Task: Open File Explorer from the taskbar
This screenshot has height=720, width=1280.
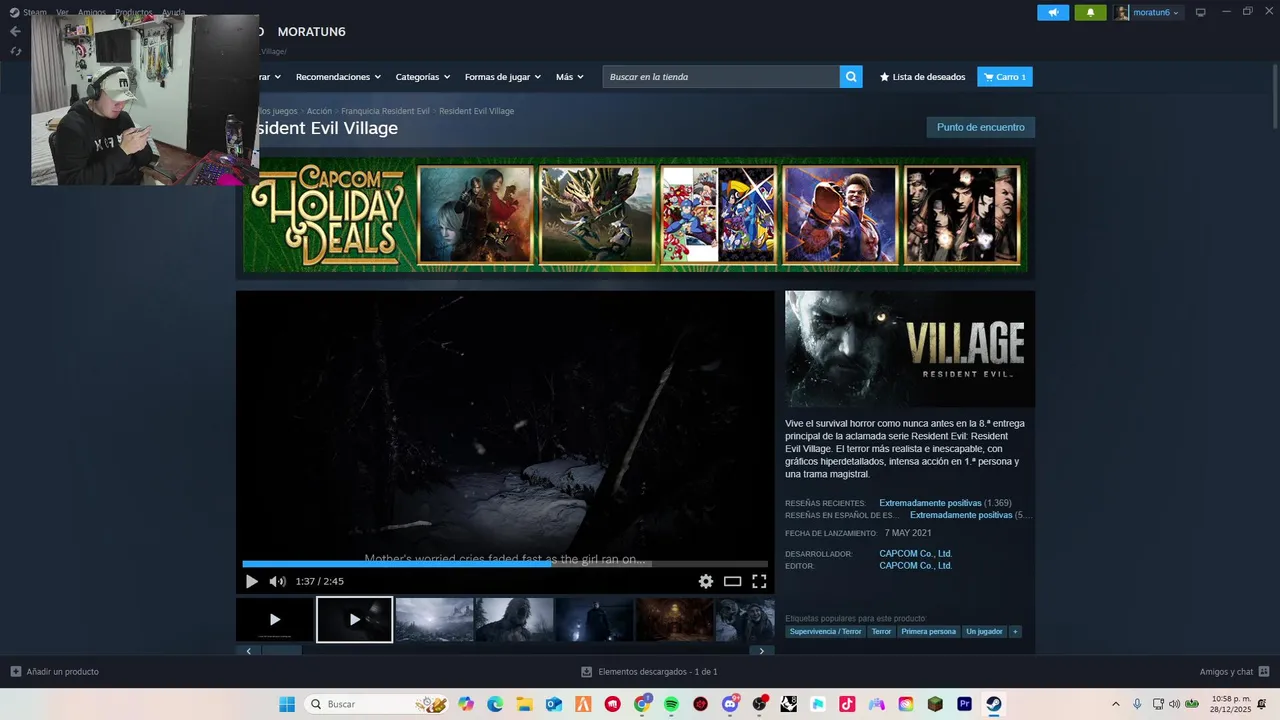Action: point(524,704)
